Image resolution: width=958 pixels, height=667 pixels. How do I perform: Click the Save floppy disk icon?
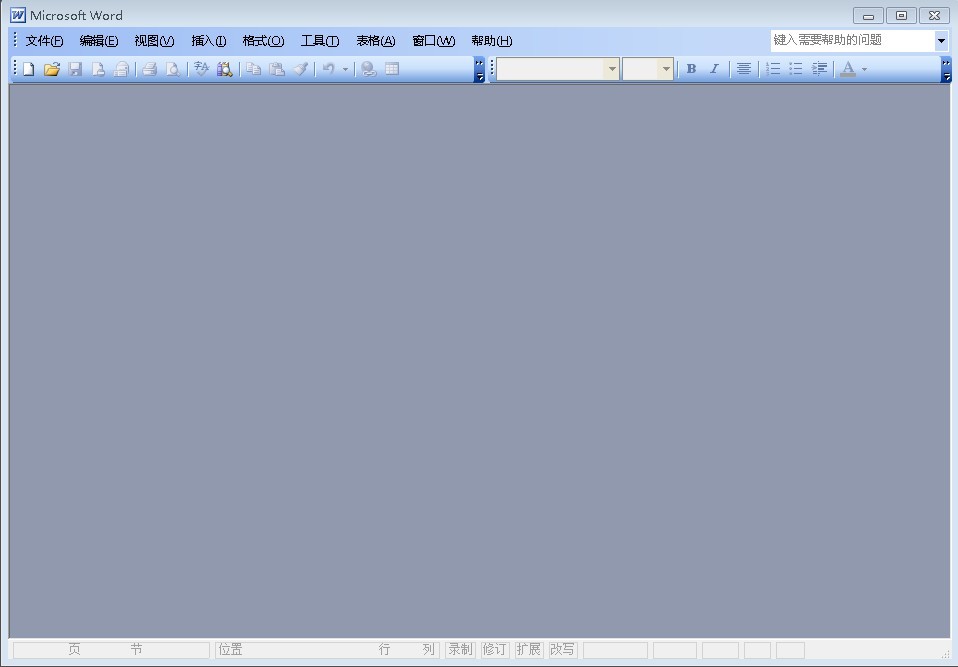pos(75,69)
